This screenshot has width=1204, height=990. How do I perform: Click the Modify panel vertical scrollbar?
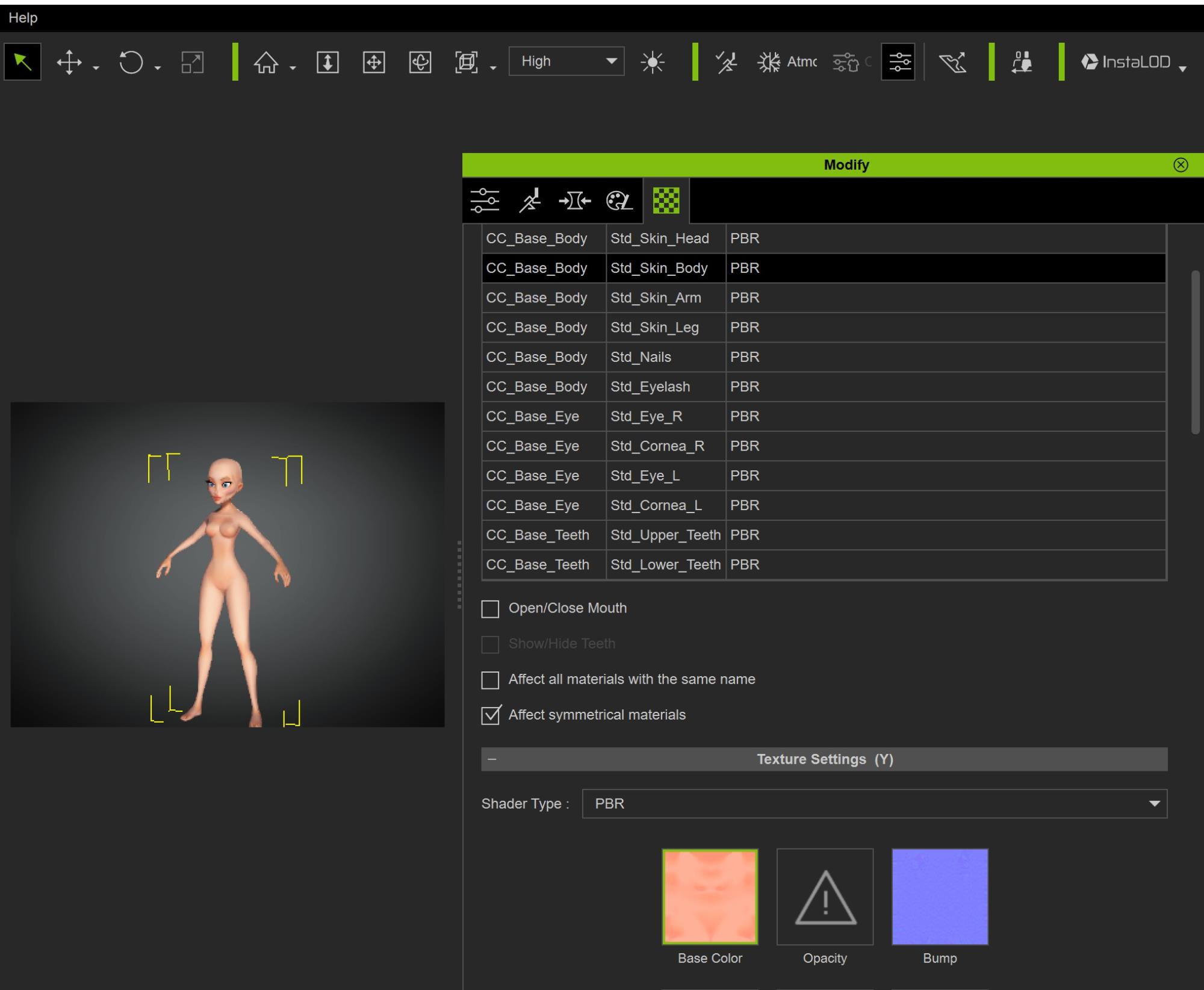(1195, 352)
